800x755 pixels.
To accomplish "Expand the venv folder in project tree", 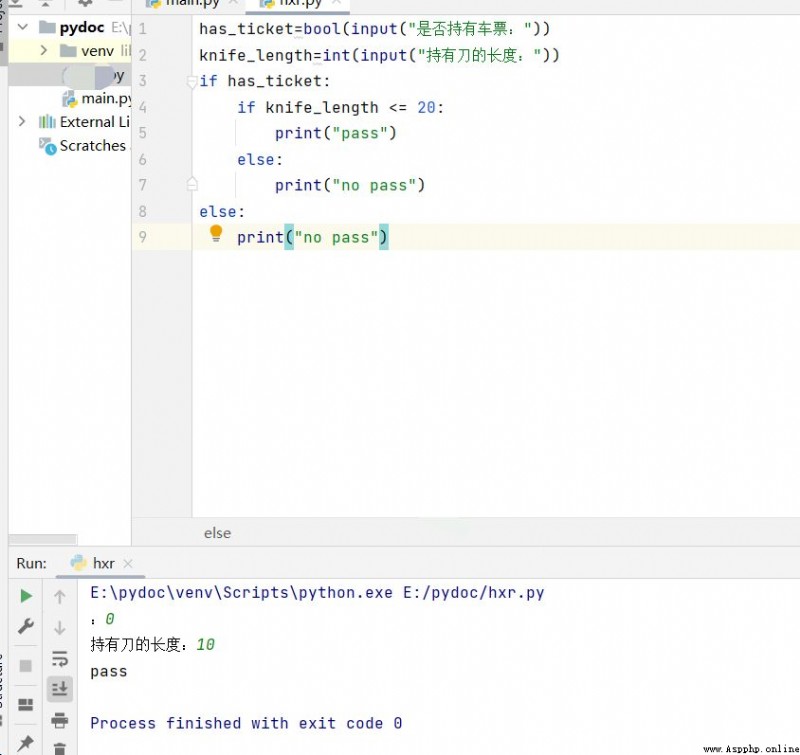I will (44, 51).
